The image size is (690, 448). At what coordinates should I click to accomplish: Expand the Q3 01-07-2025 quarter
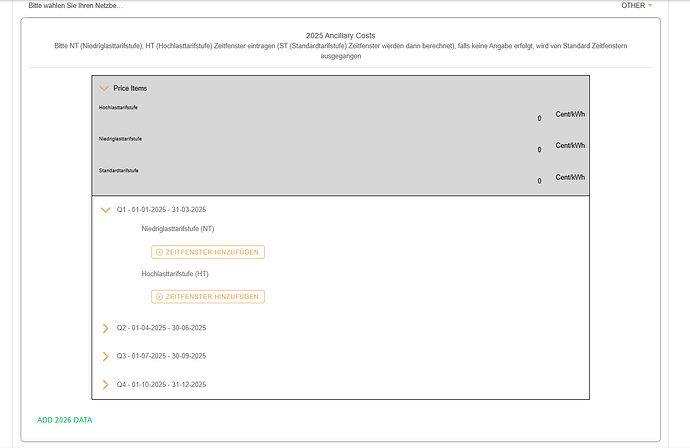pos(105,356)
